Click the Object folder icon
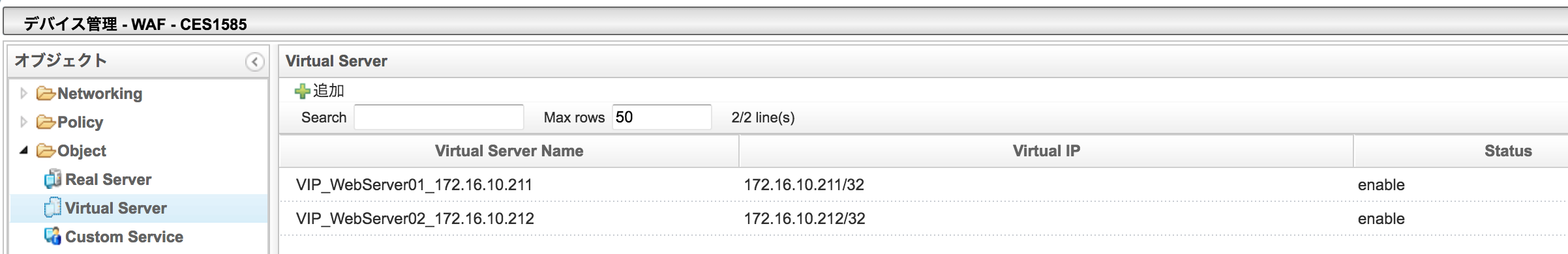 (46, 151)
